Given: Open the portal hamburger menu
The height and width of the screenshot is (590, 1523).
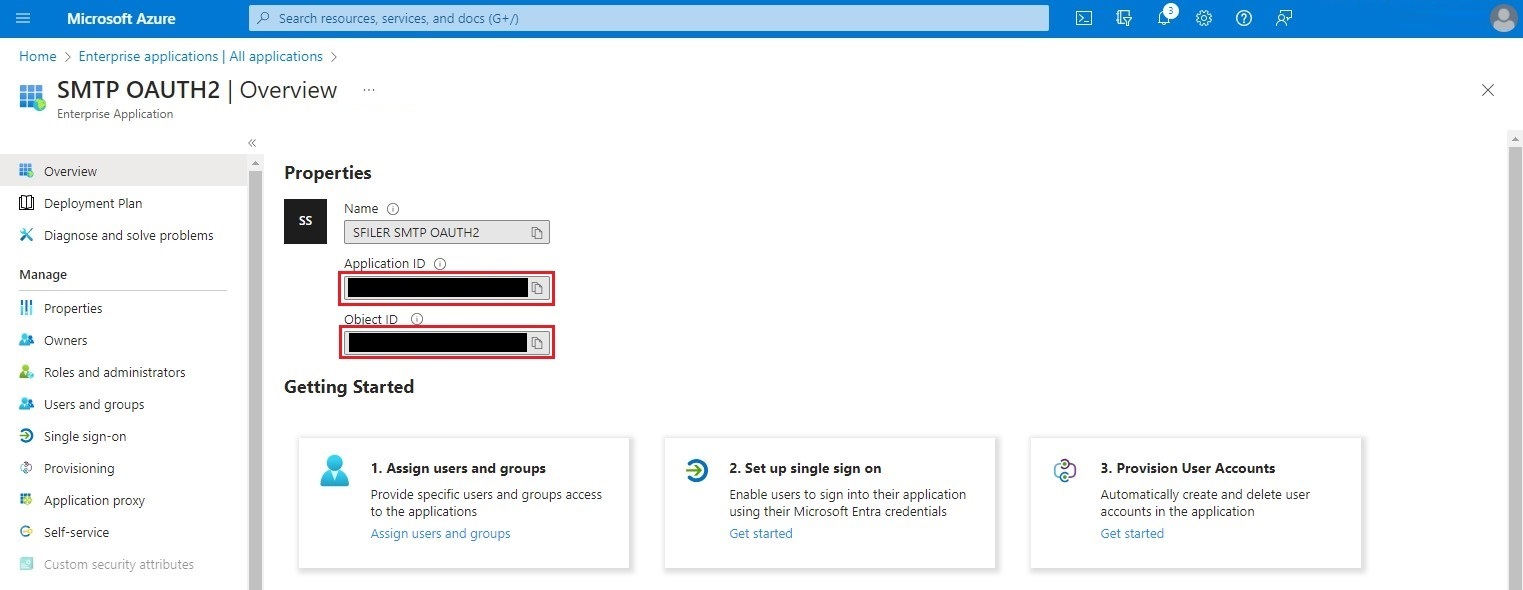Looking at the screenshot, I should pos(22,18).
